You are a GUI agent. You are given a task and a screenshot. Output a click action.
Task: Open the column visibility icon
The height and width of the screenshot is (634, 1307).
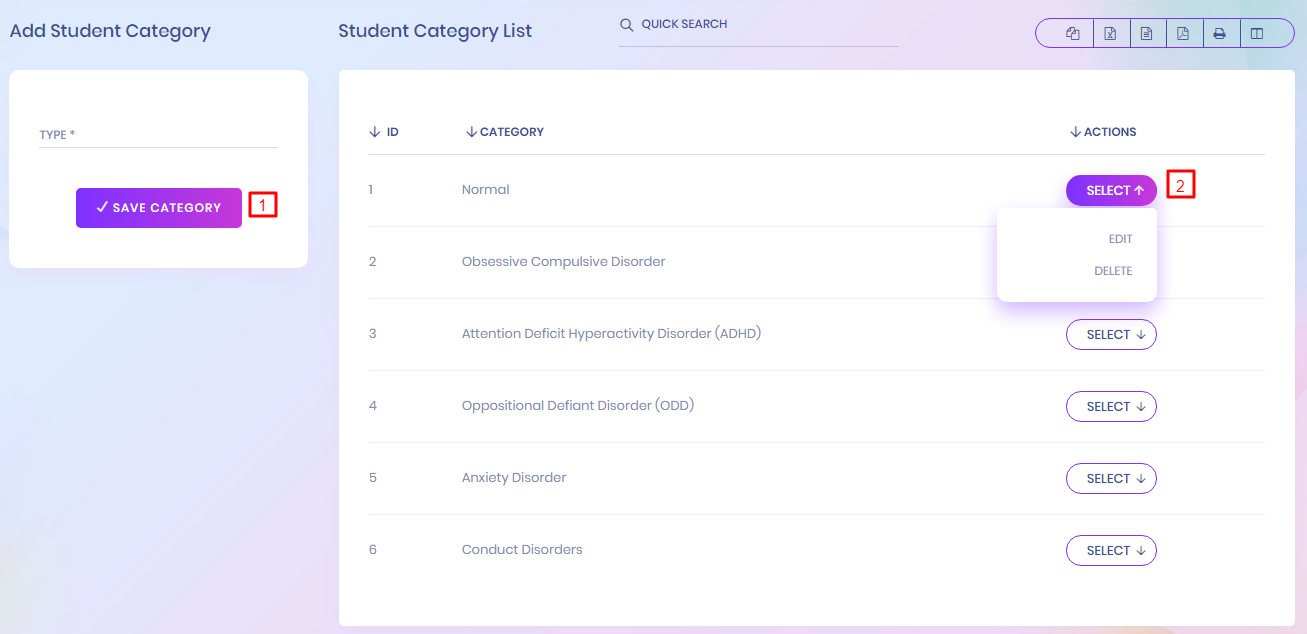1257,34
